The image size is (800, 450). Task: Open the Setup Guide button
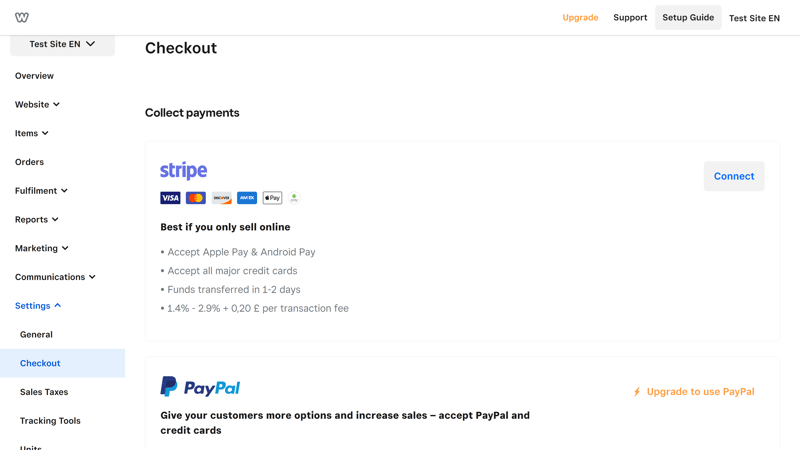(x=688, y=17)
